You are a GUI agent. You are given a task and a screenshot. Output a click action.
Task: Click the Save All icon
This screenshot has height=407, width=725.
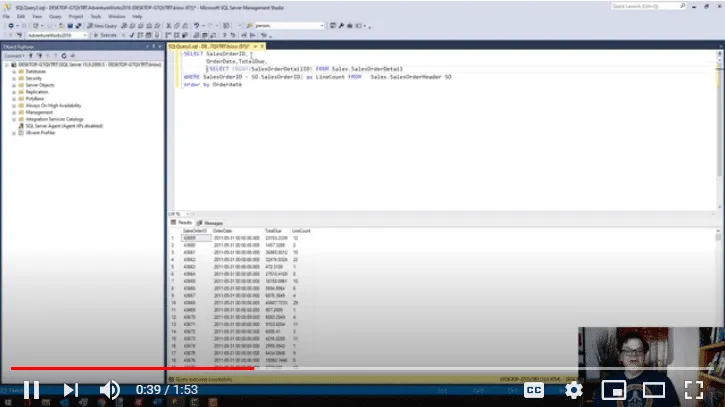click(78, 26)
